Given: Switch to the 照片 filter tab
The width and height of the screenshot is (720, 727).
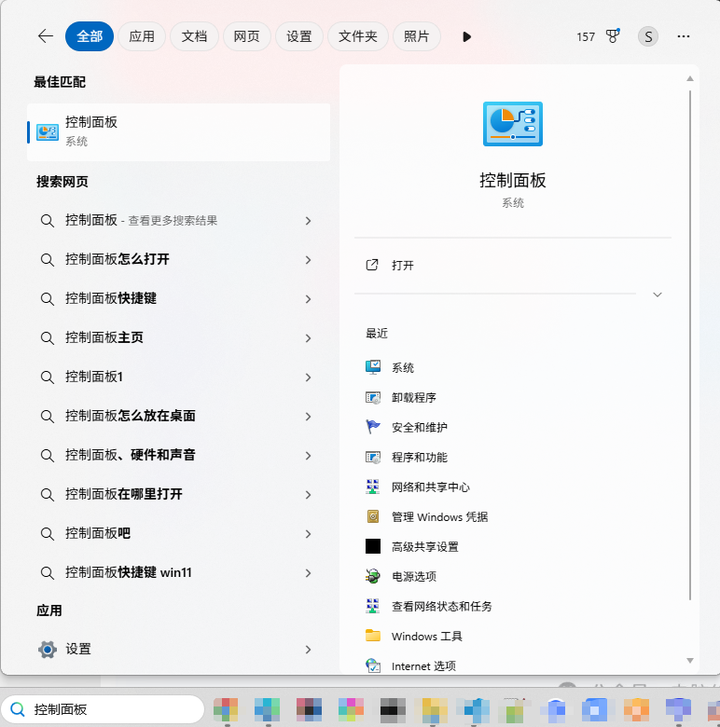Looking at the screenshot, I should tap(416, 36).
